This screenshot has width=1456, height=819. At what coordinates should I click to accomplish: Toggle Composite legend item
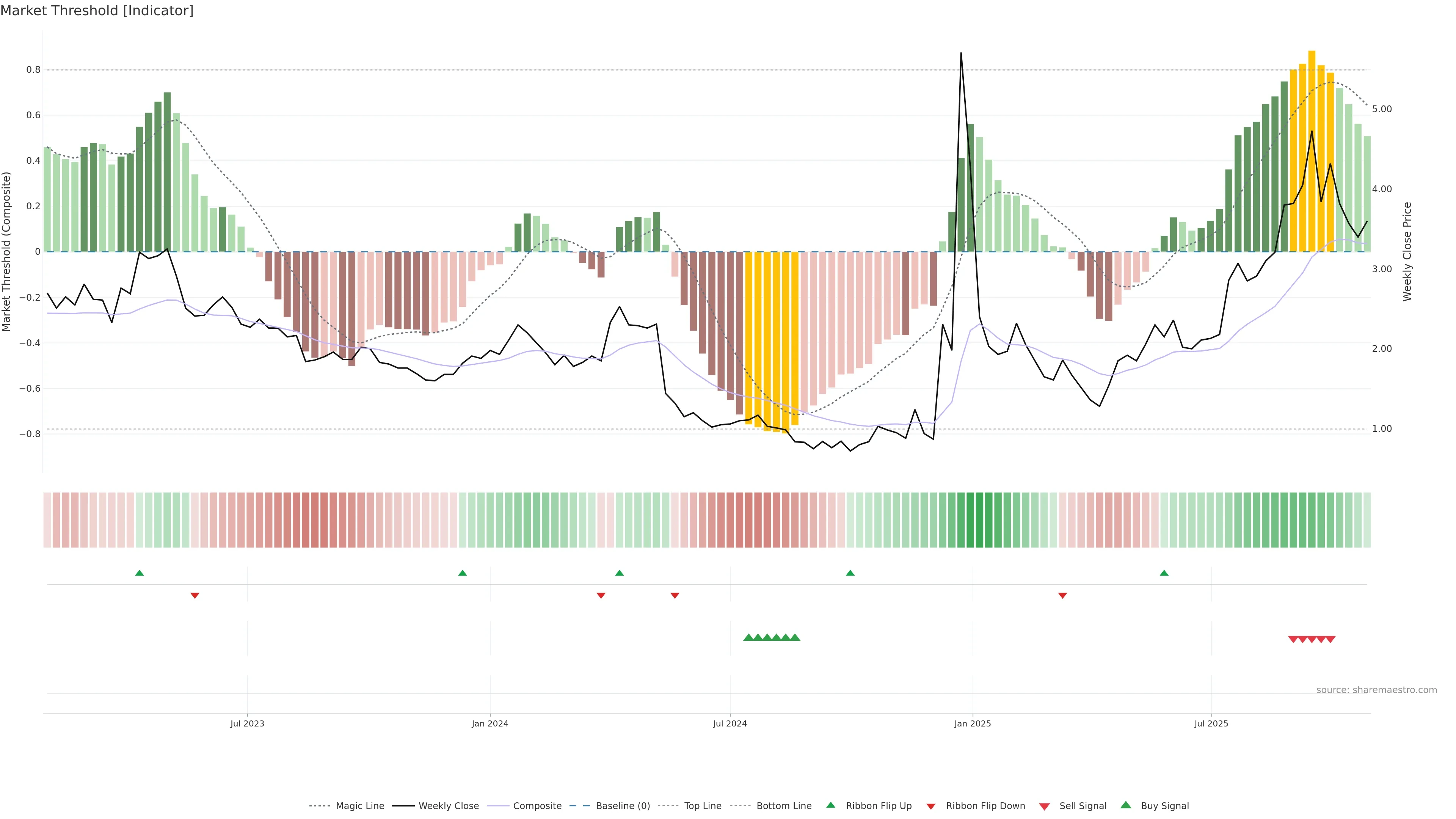coord(537,806)
